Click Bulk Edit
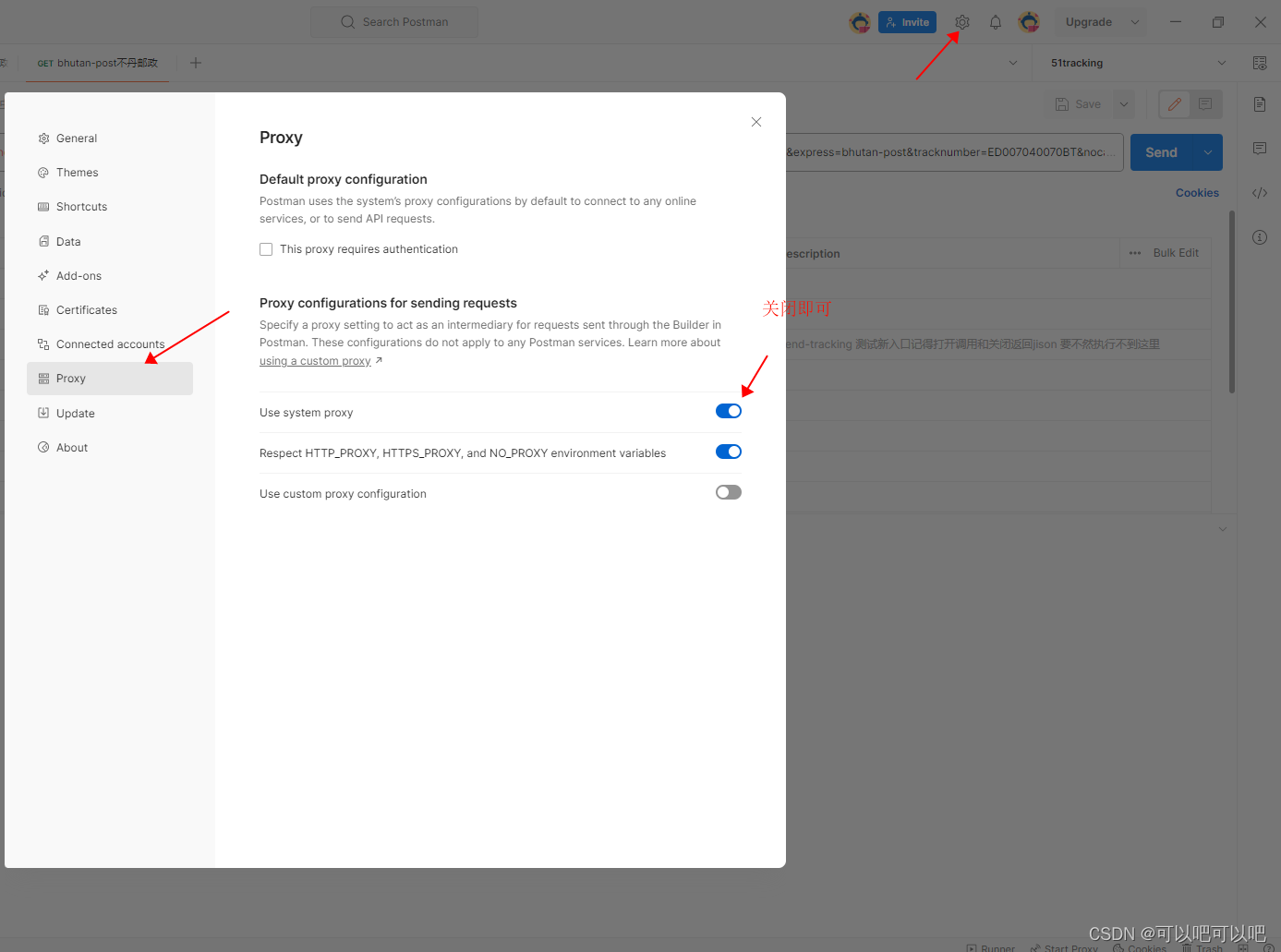This screenshot has height=952, width=1281. tap(1176, 253)
